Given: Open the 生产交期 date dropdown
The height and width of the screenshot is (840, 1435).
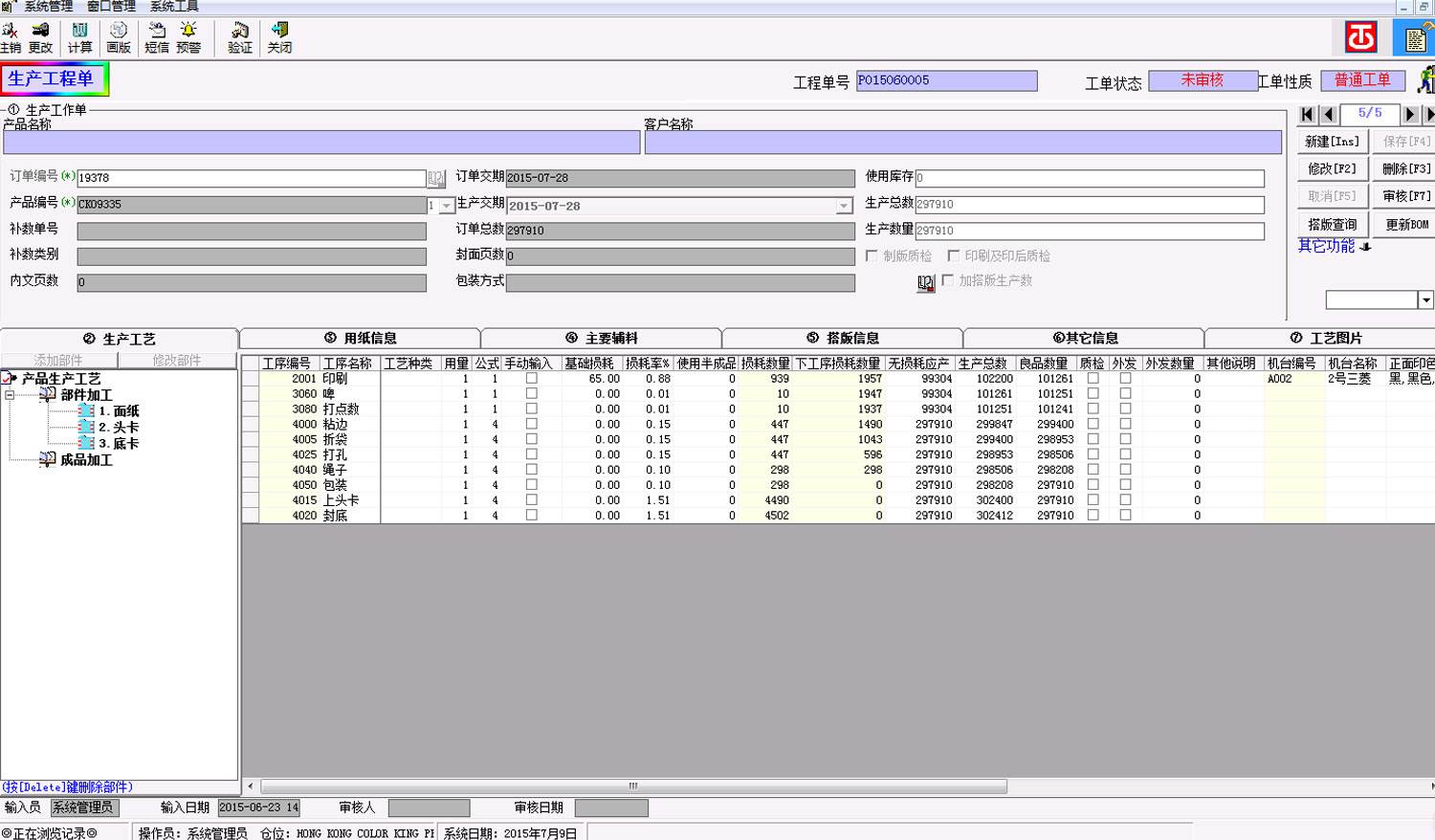Looking at the screenshot, I should pos(844,206).
